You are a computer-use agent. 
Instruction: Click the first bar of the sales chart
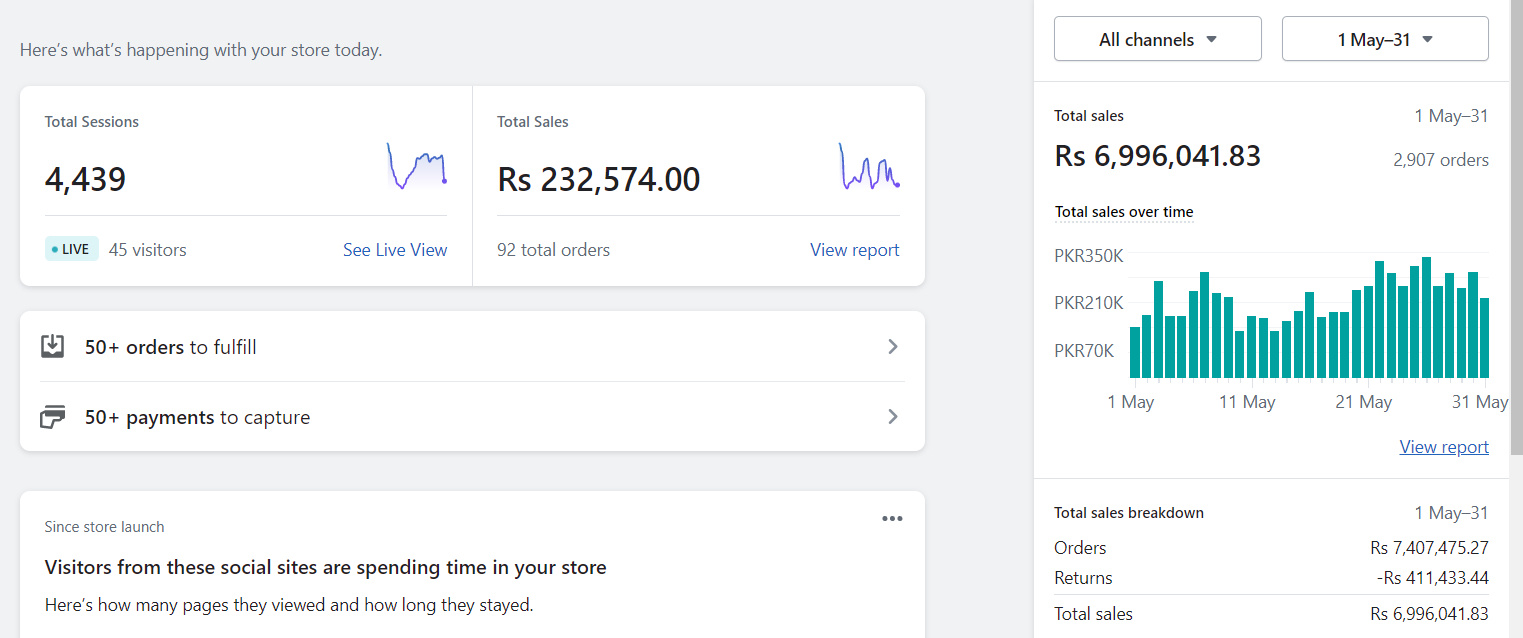[x=1135, y=352]
